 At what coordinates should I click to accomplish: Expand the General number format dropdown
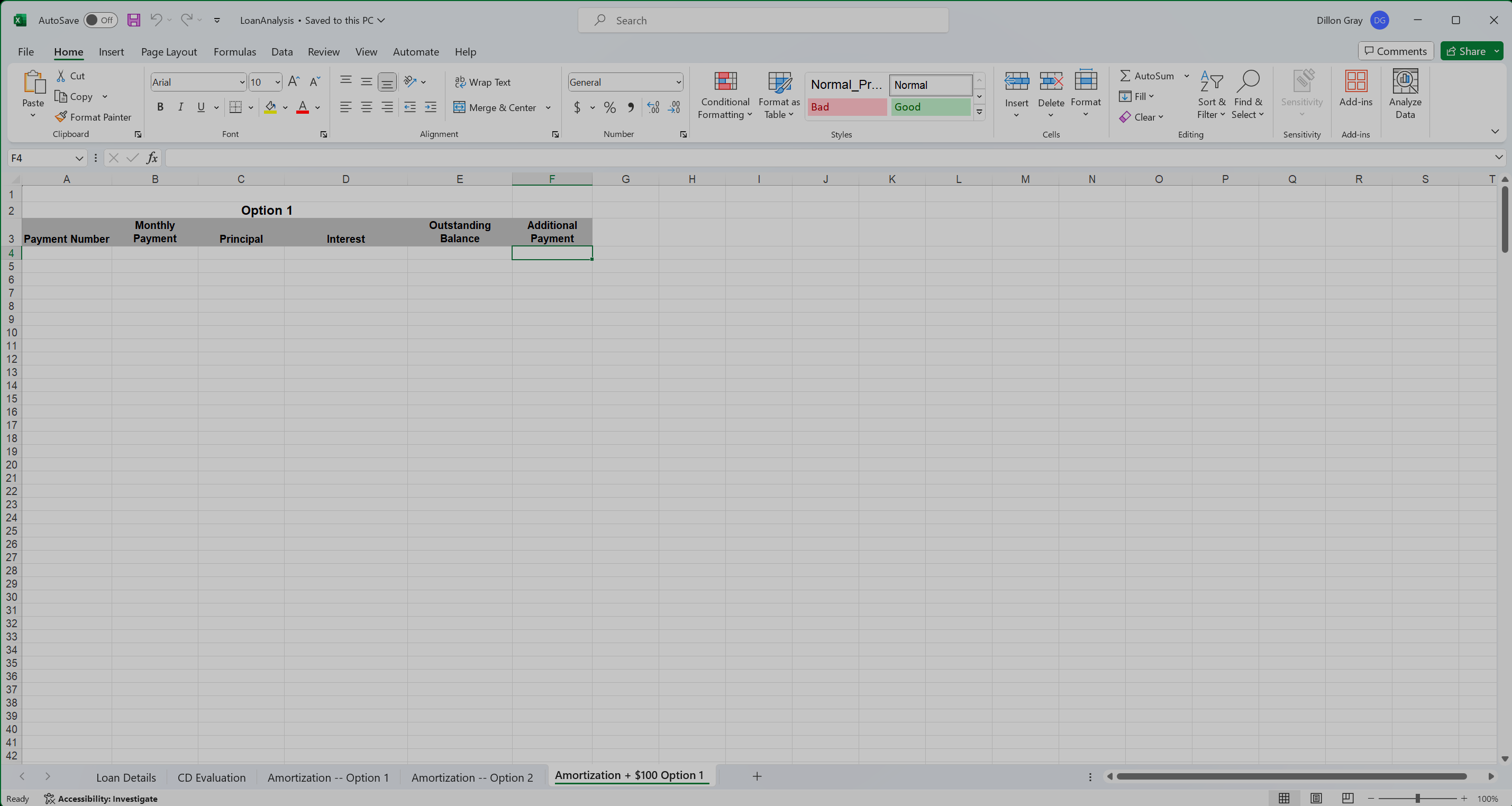(x=679, y=82)
